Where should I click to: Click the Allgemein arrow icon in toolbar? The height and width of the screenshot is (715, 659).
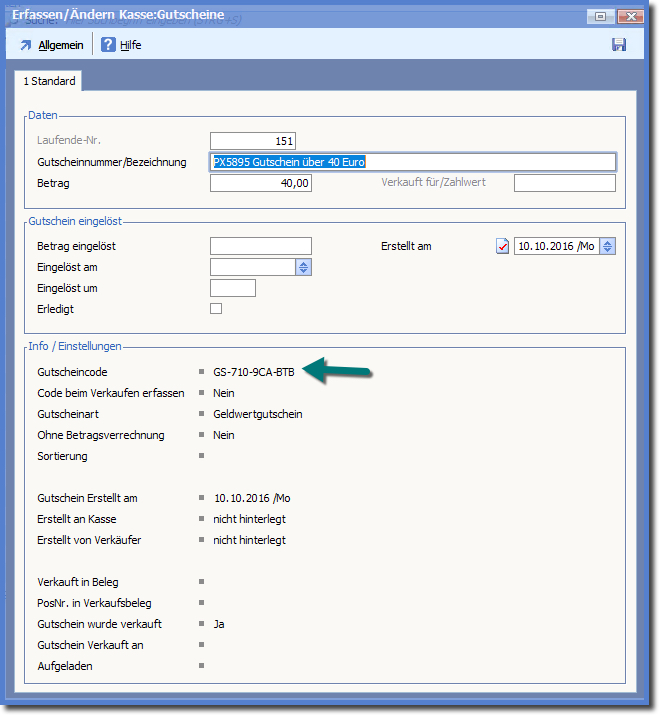point(26,45)
